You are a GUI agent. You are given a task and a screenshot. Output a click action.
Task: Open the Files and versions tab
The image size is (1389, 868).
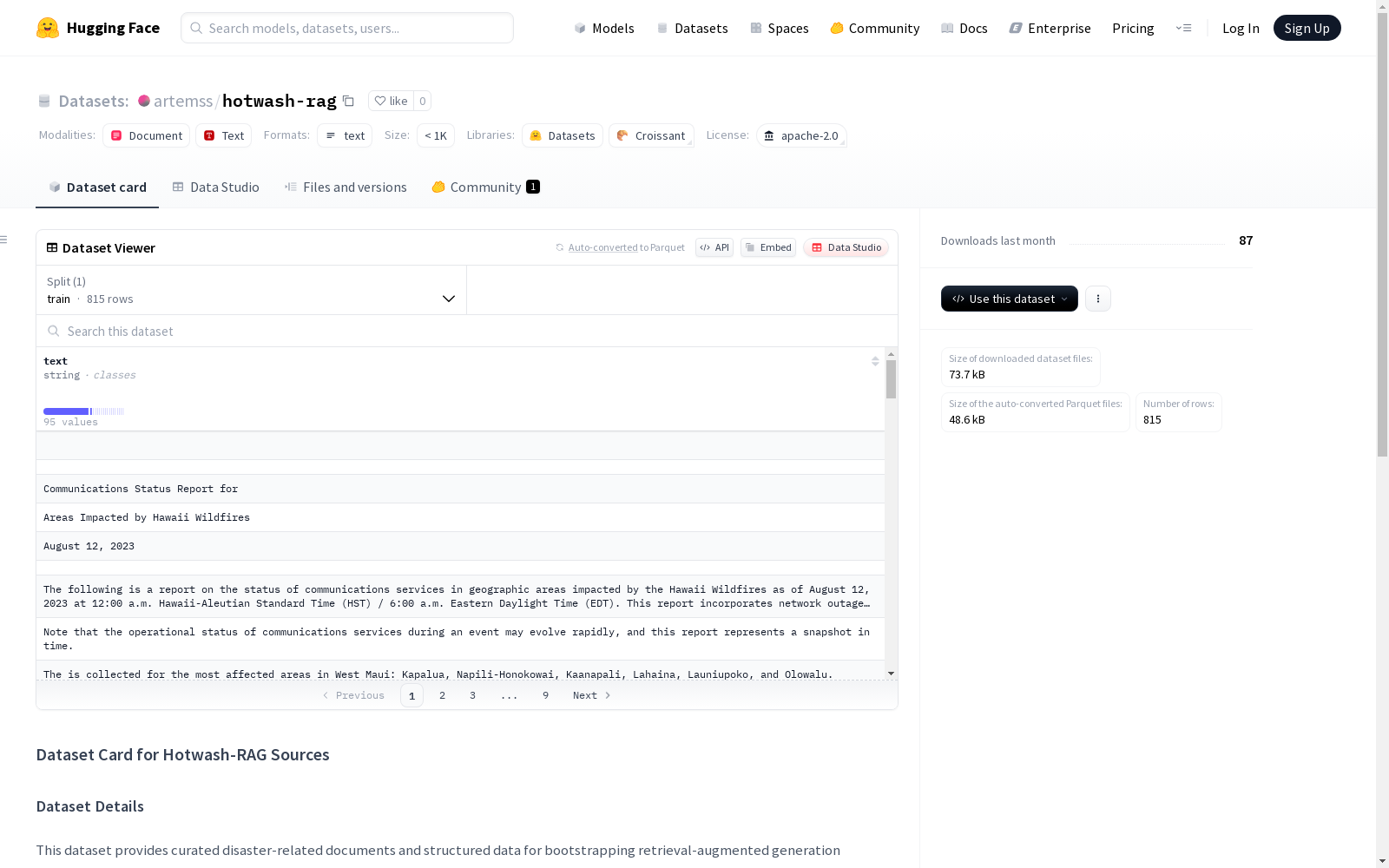346,187
